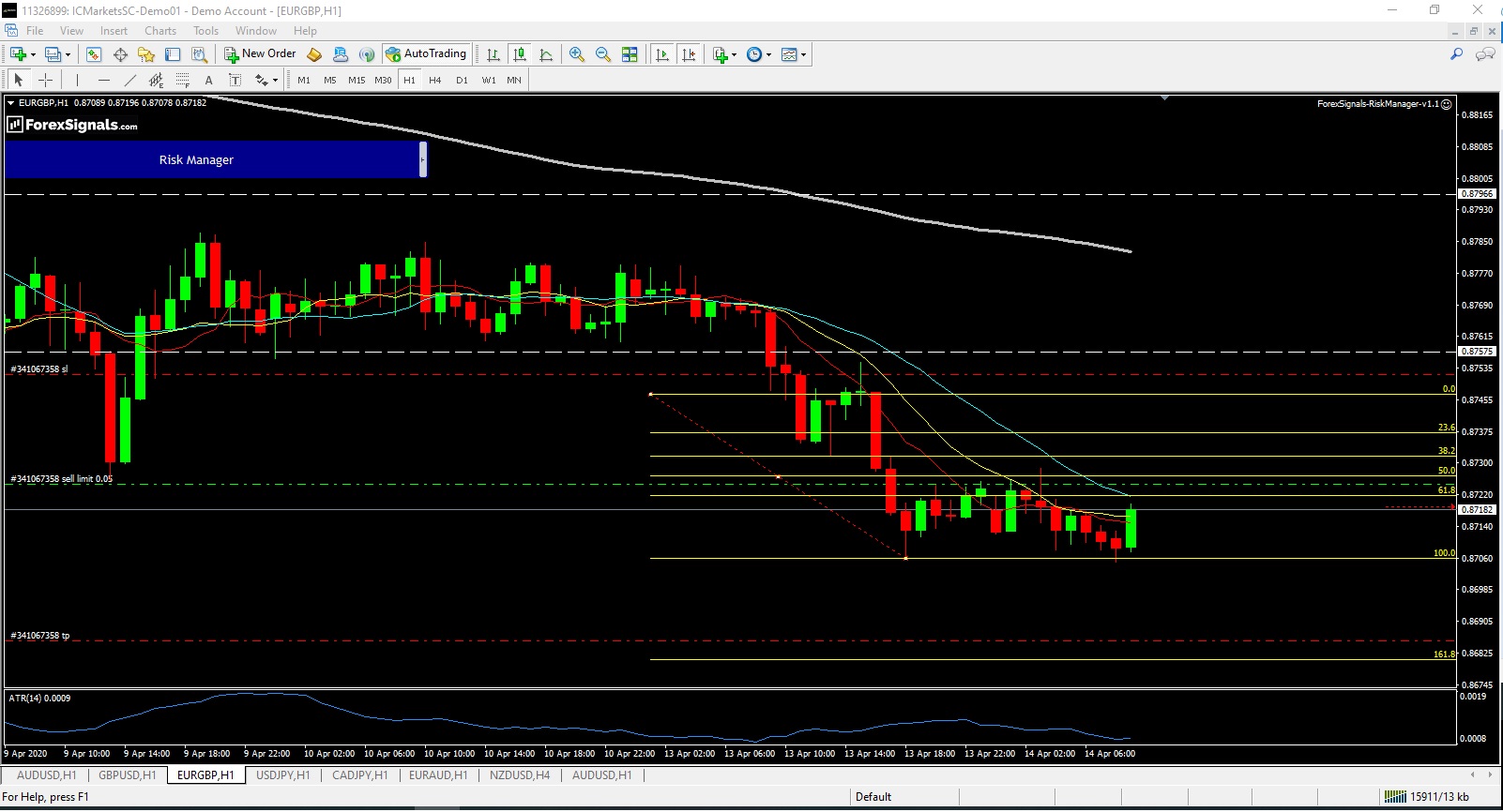Open the File menu
This screenshot has height=812, width=1503.
click(x=35, y=31)
